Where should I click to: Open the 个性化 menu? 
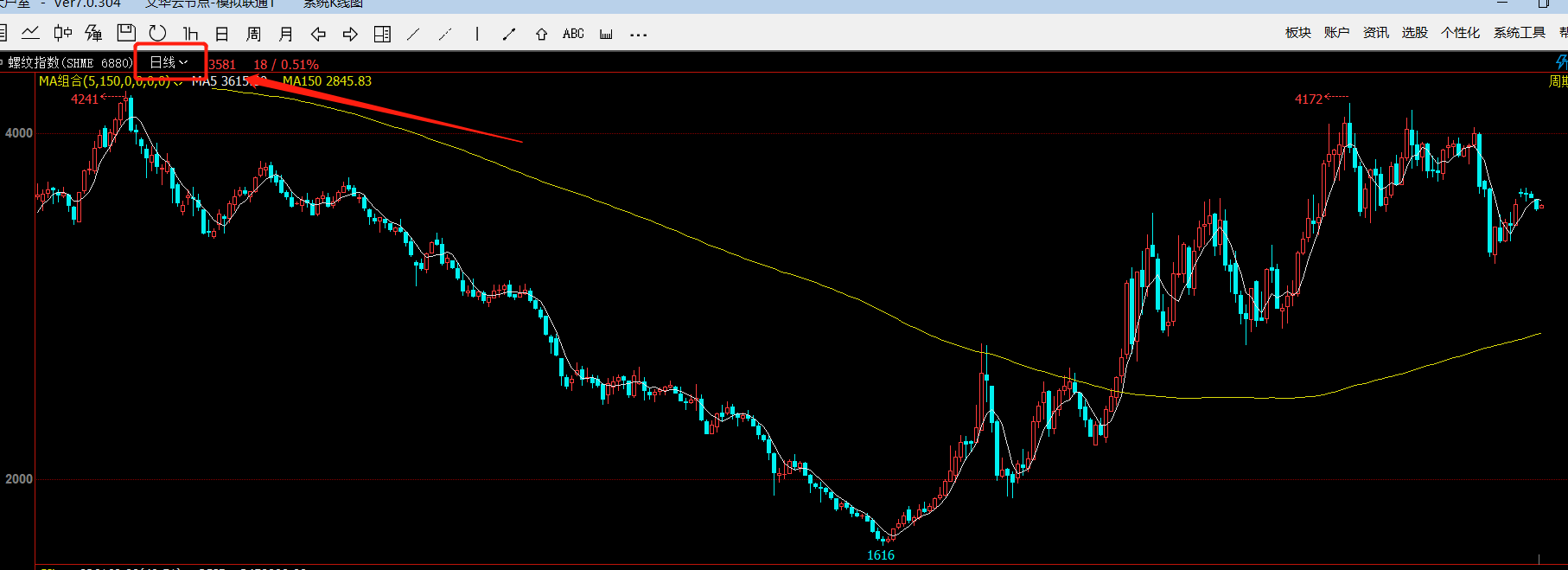[x=1460, y=33]
